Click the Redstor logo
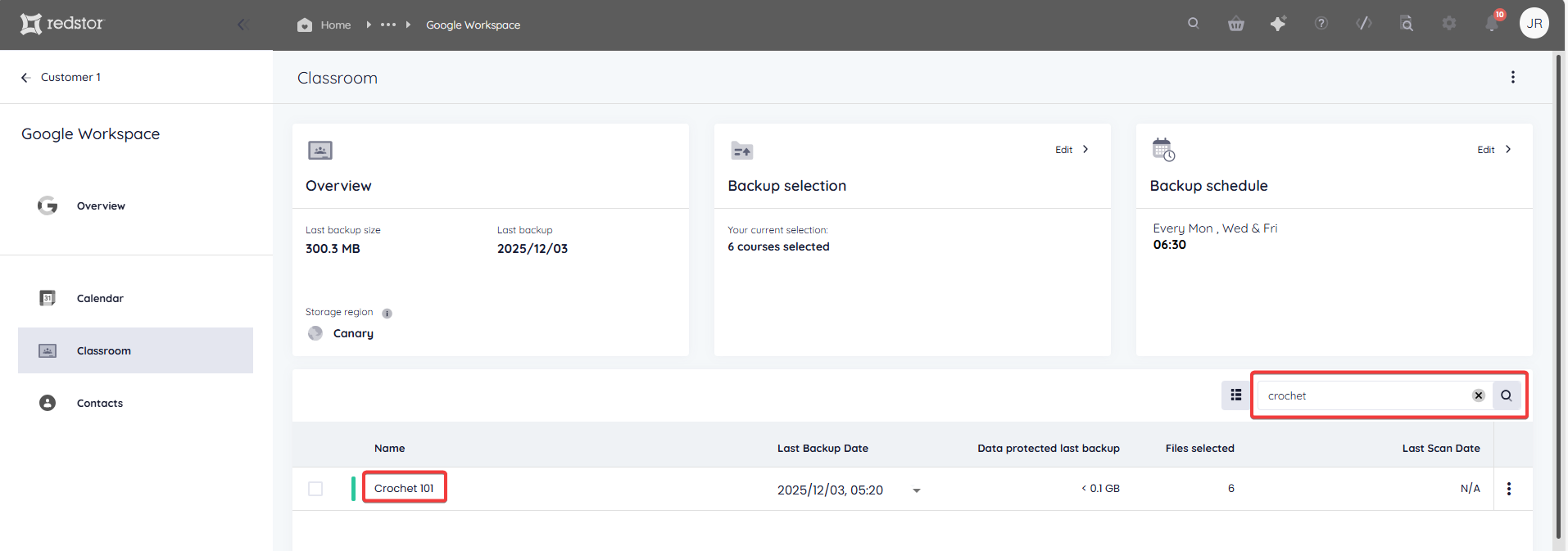1568x551 pixels. click(x=62, y=24)
